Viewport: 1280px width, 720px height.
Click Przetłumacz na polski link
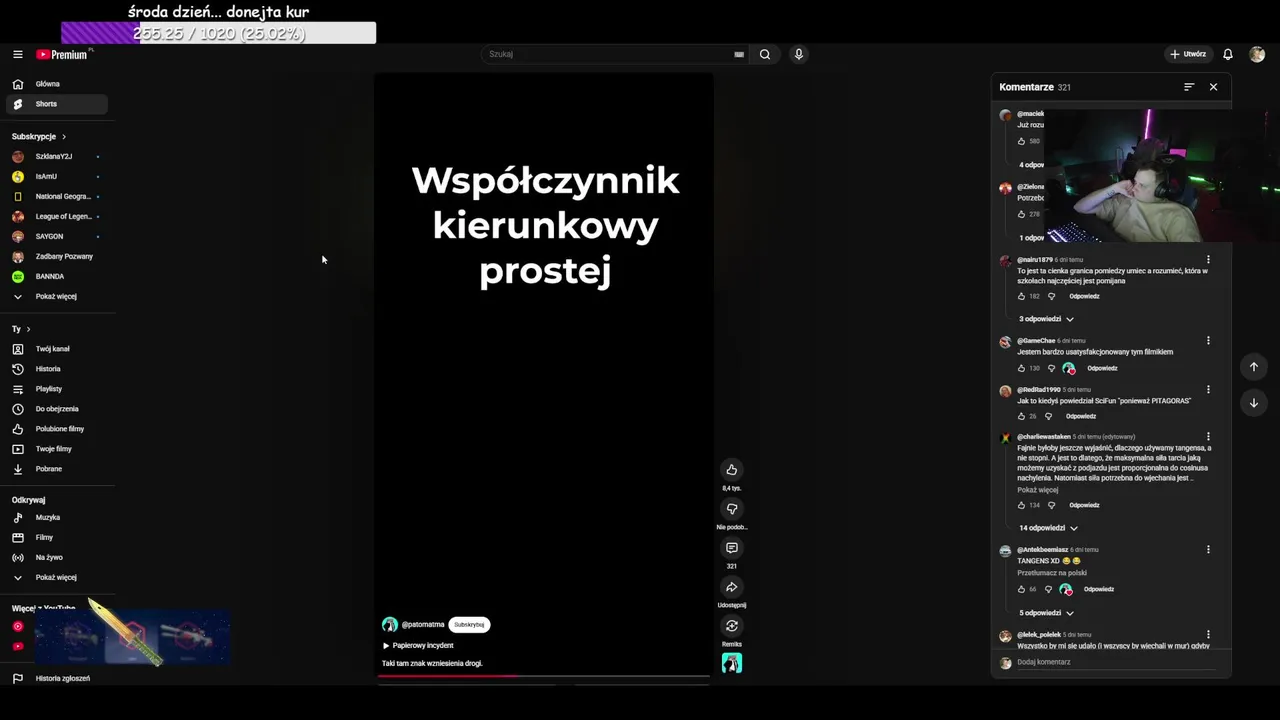click(x=1052, y=573)
